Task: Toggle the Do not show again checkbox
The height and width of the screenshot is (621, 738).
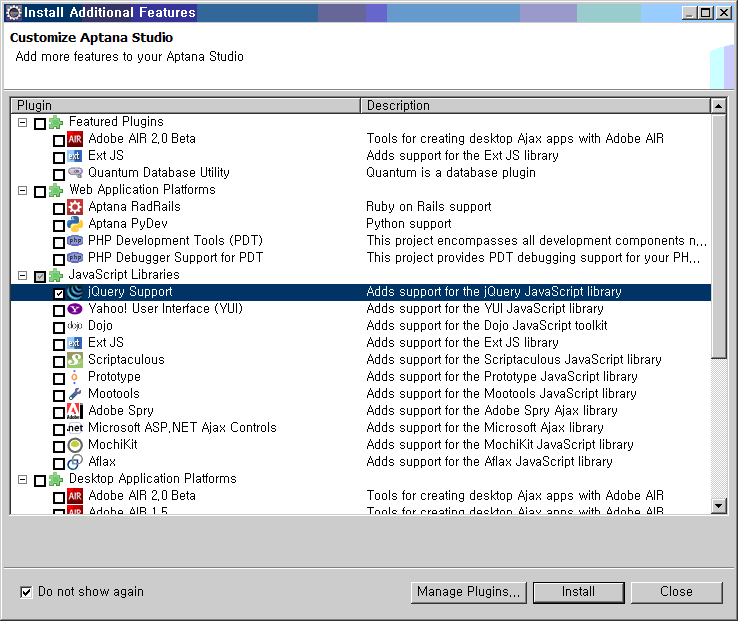Action: [26, 592]
